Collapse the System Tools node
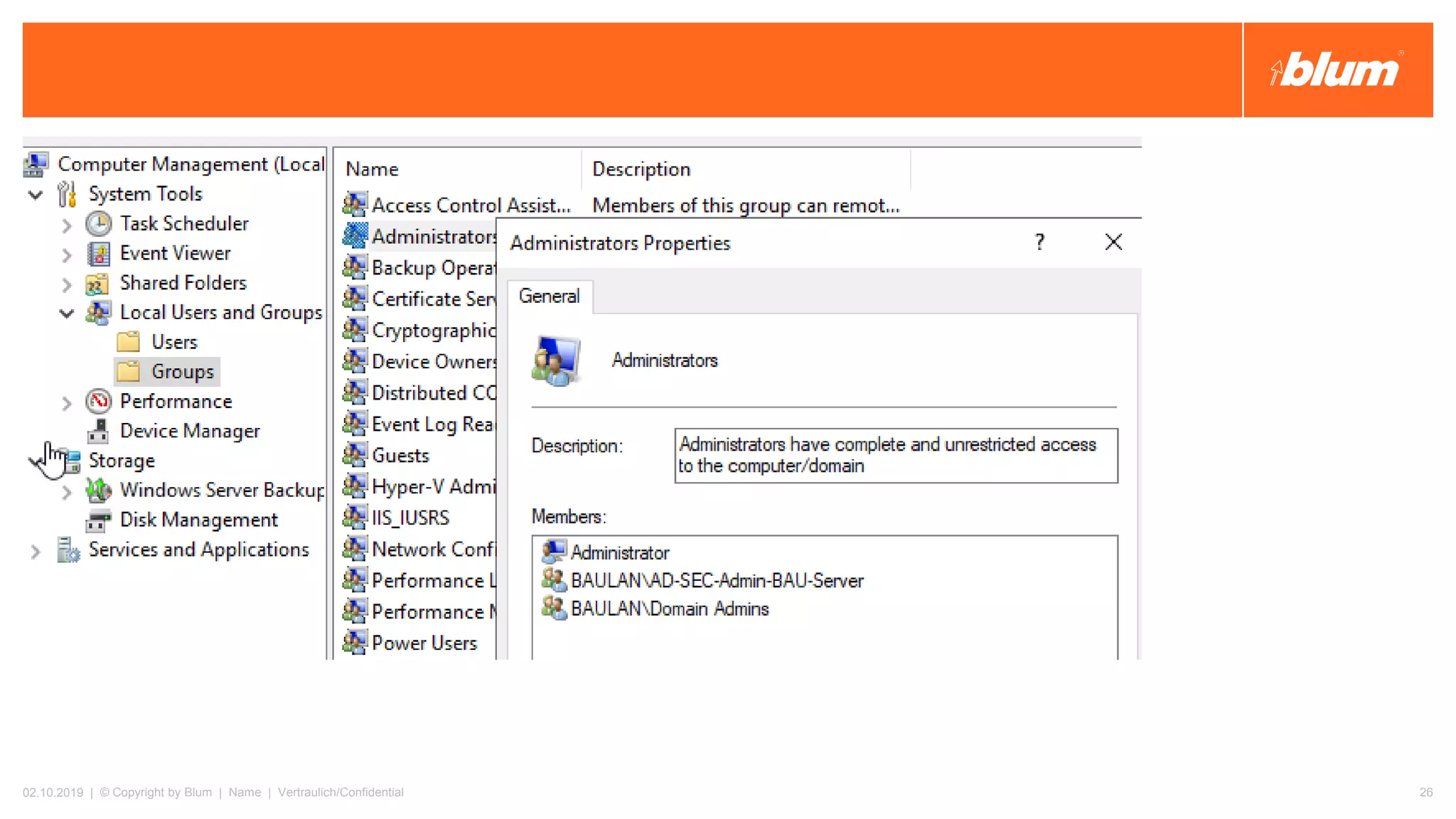 click(x=36, y=195)
